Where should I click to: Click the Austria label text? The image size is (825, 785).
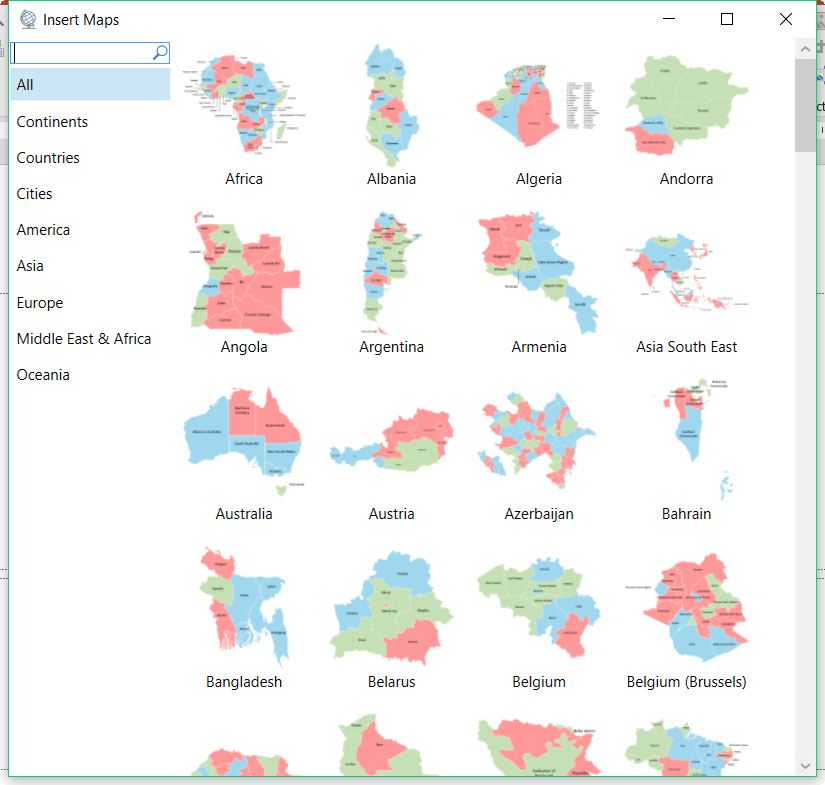(x=391, y=514)
